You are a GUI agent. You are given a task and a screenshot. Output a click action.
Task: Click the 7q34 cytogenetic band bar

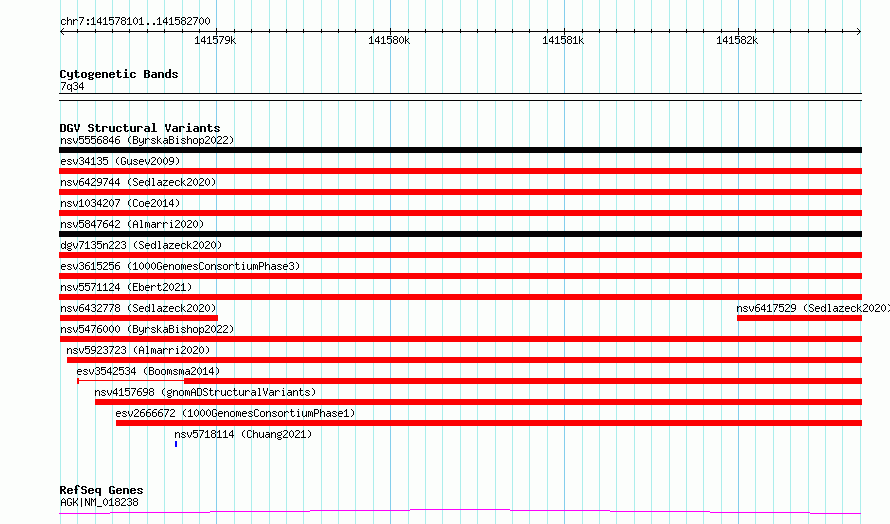coord(460,97)
